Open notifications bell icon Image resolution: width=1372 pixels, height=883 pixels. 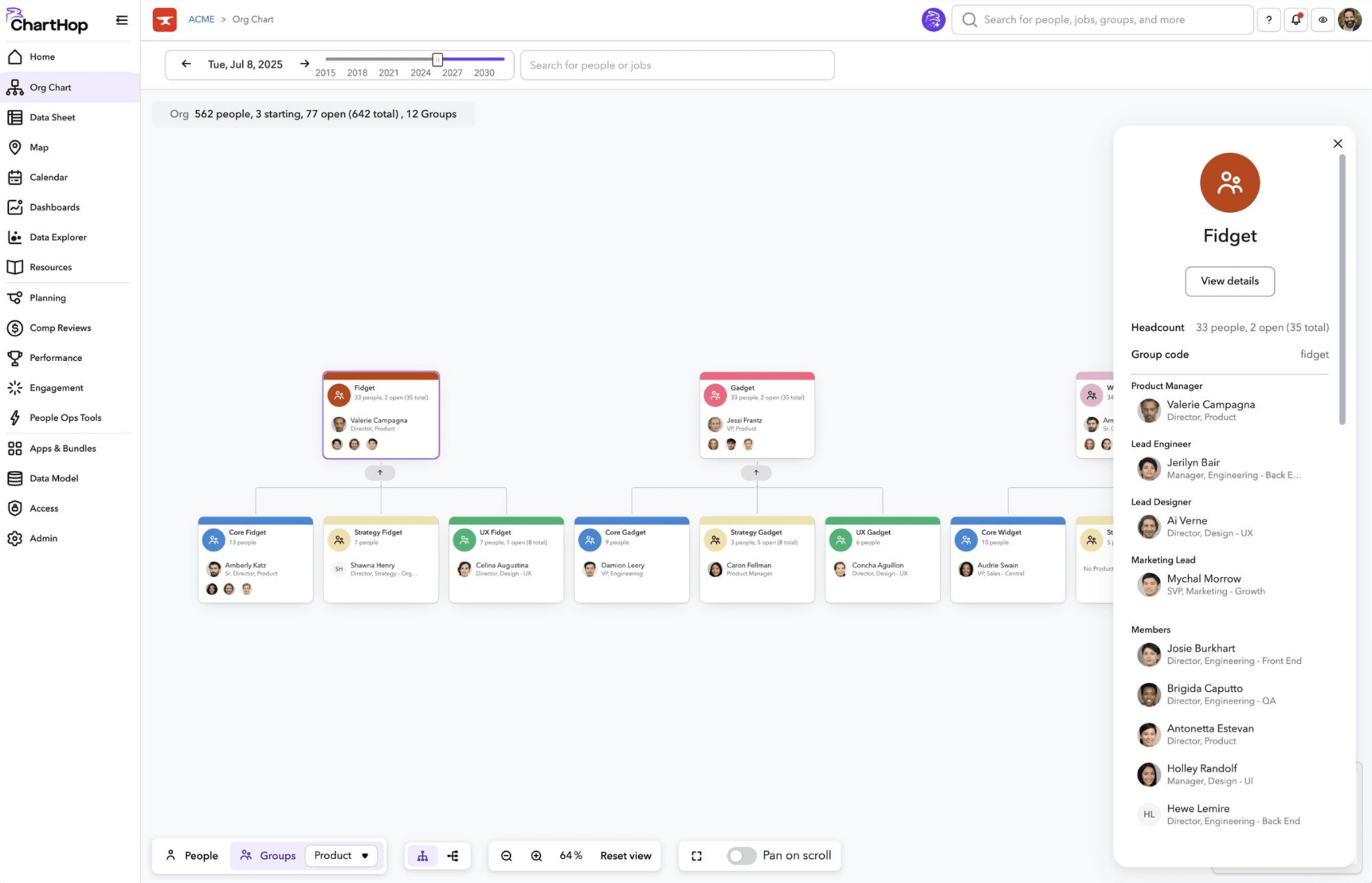click(1296, 20)
